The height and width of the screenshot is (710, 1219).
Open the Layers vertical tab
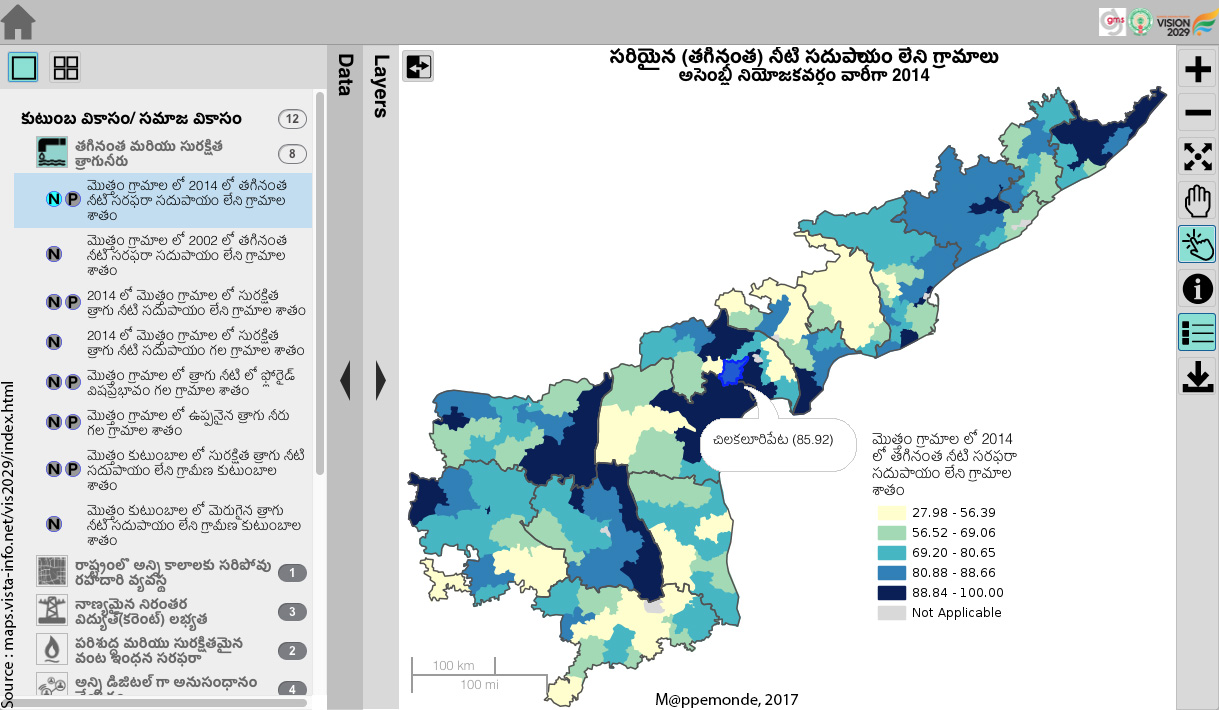380,85
